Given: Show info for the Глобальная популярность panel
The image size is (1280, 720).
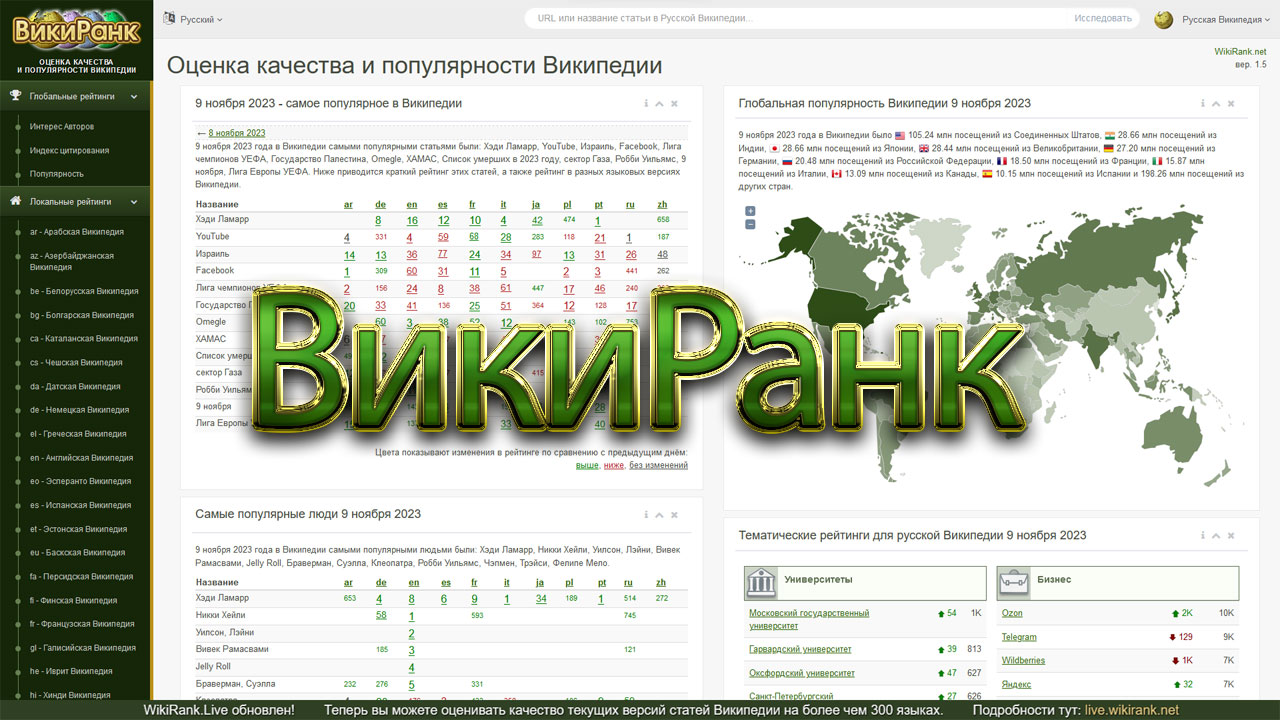Looking at the screenshot, I should [x=1203, y=103].
